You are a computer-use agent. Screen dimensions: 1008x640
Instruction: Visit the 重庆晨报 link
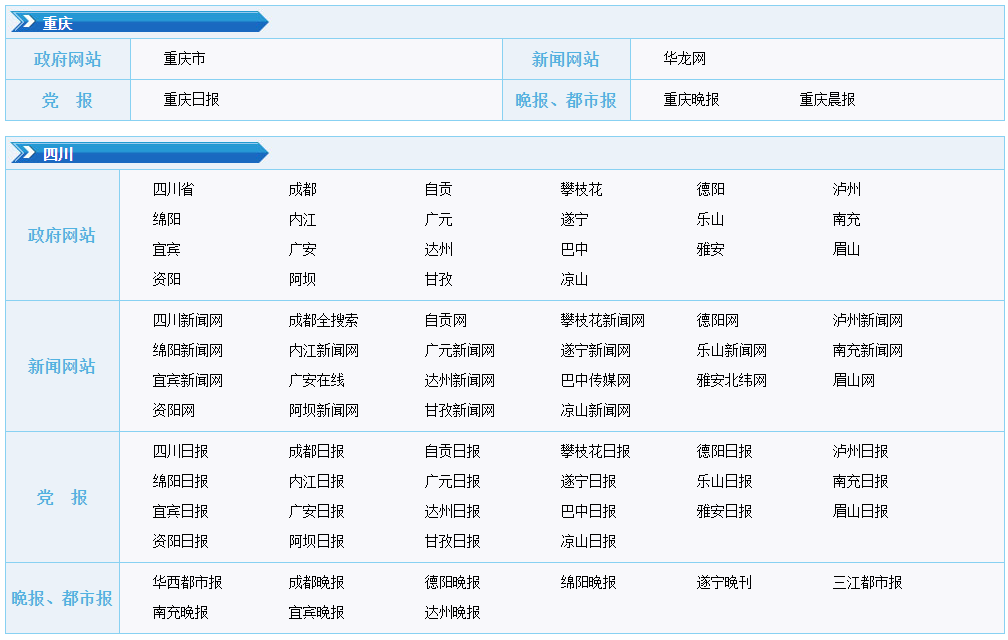[827, 100]
